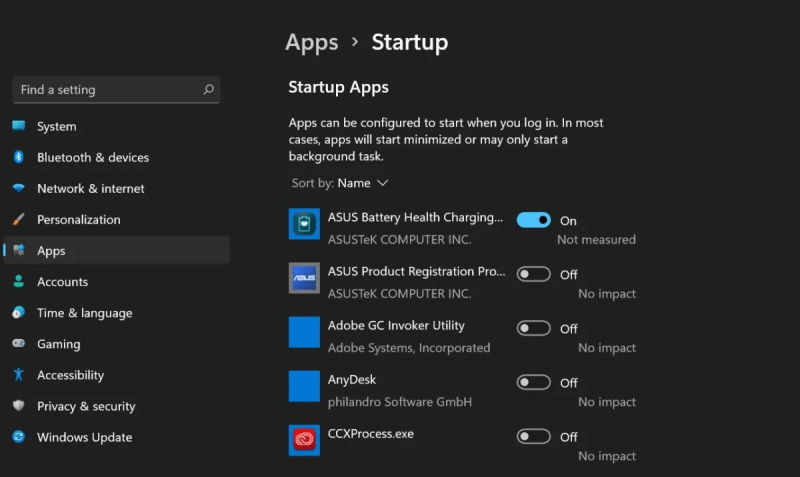Toggle CCXProcess.exe startup on

tap(534, 437)
